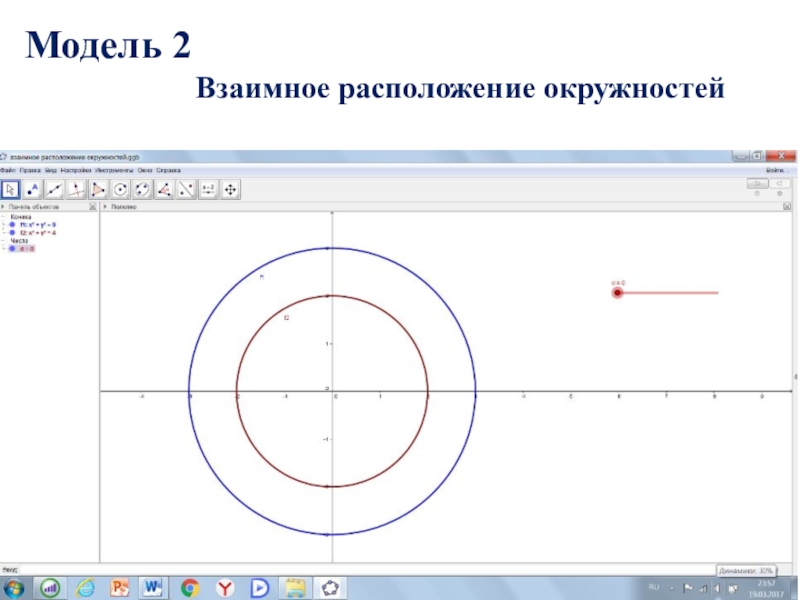Collapse the Коника group in object tree
The height and width of the screenshot is (600, 800).
click(x=4, y=217)
